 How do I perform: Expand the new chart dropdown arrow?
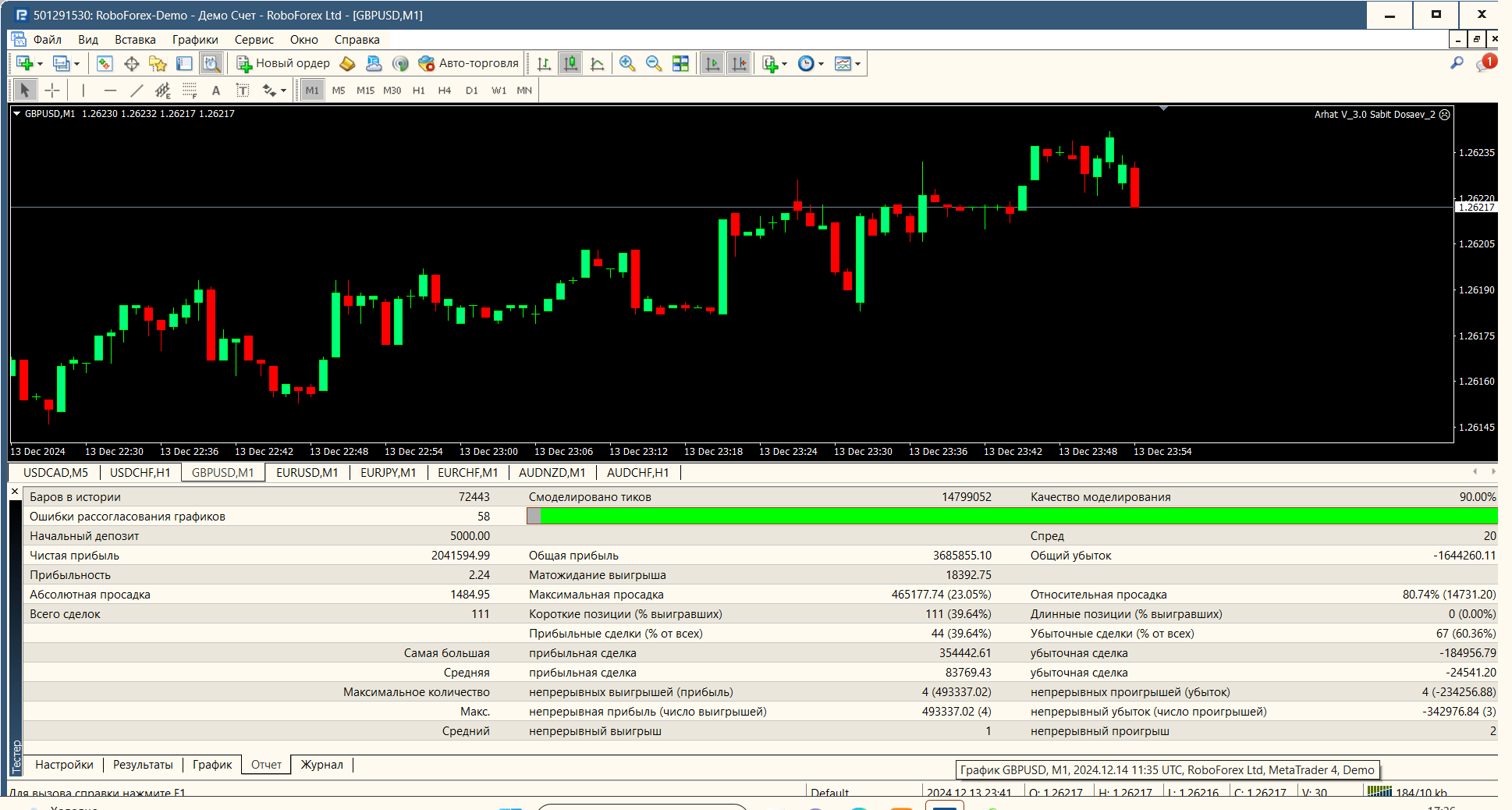(40, 64)
